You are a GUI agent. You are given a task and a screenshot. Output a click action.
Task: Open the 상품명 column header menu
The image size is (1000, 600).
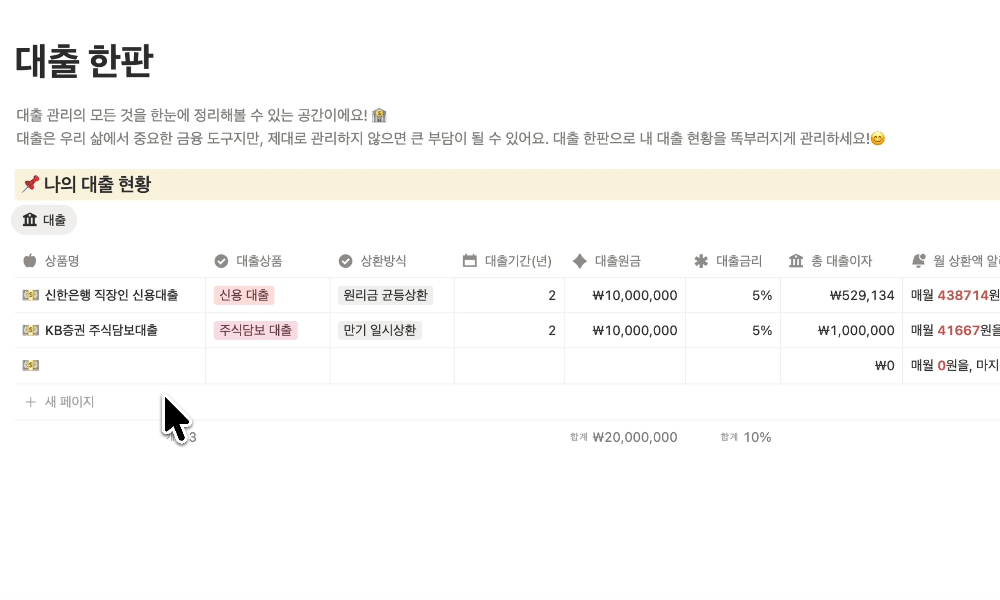pyautogui.click(x=62, y=261)
